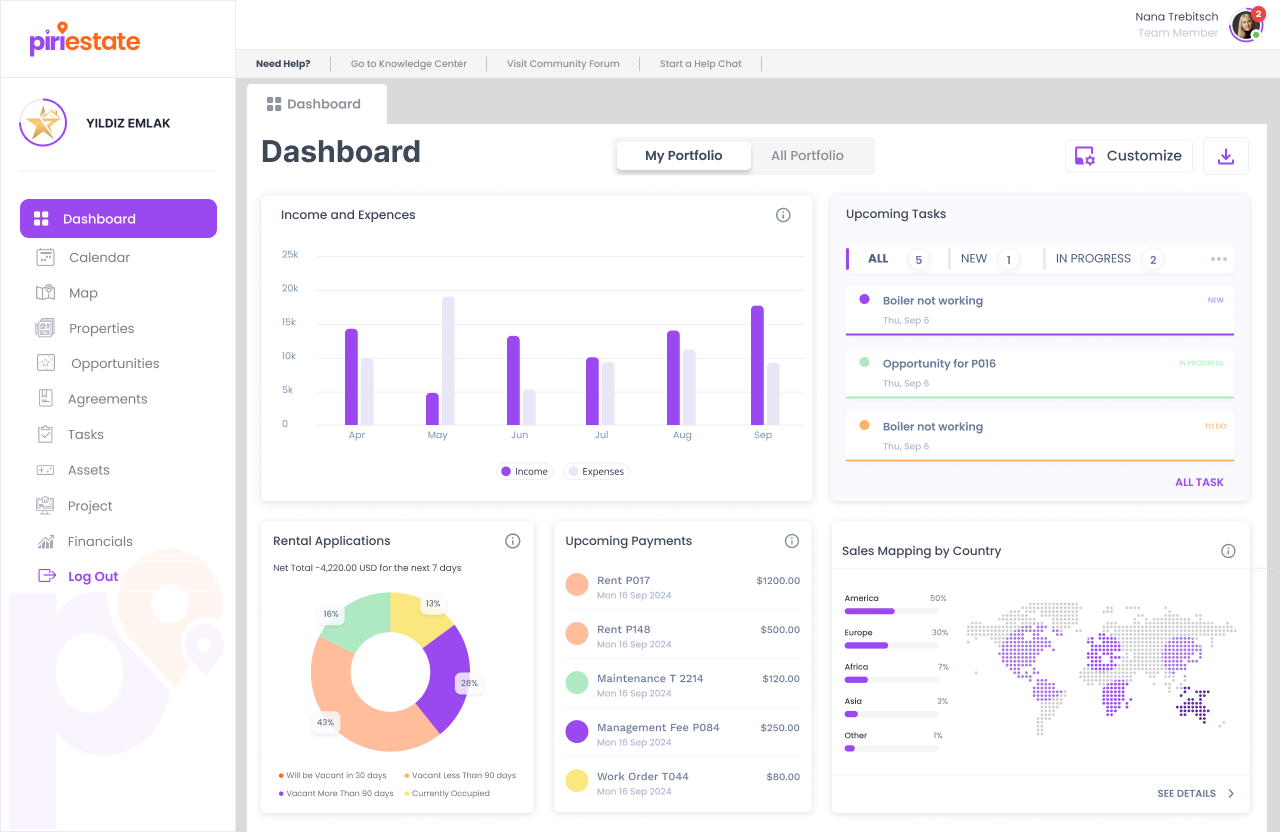Select Properties in the left navigation
Viewport: 1280px width, 832px height.
102,328
